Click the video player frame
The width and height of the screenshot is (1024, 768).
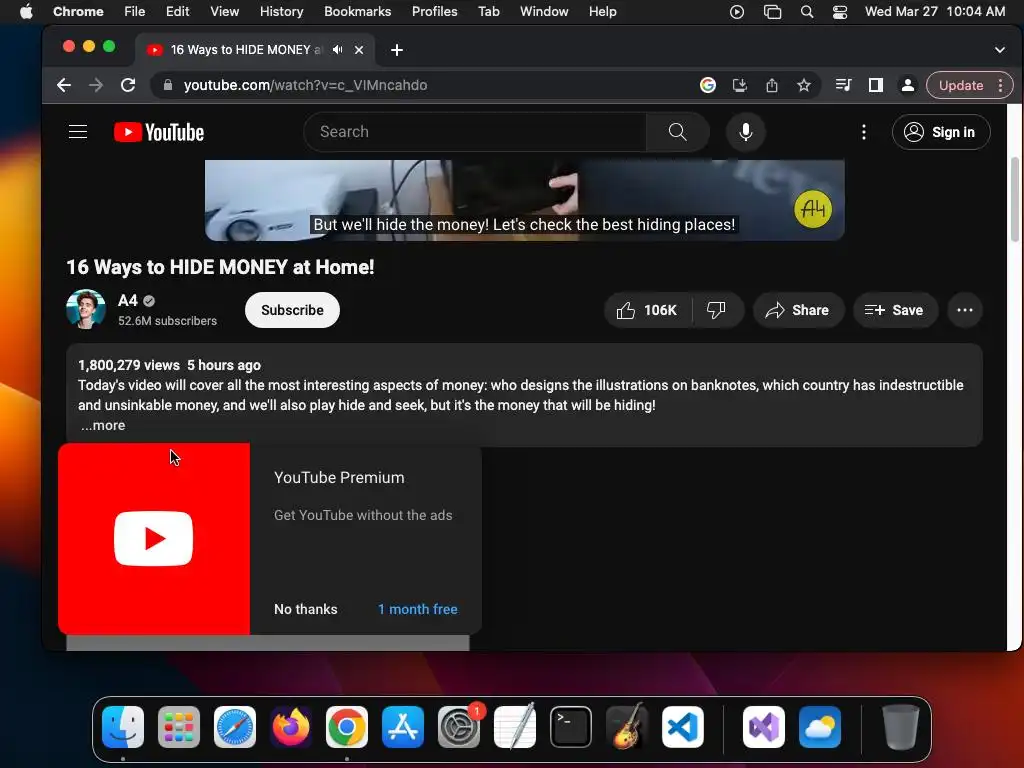click(x=524, y=200)
